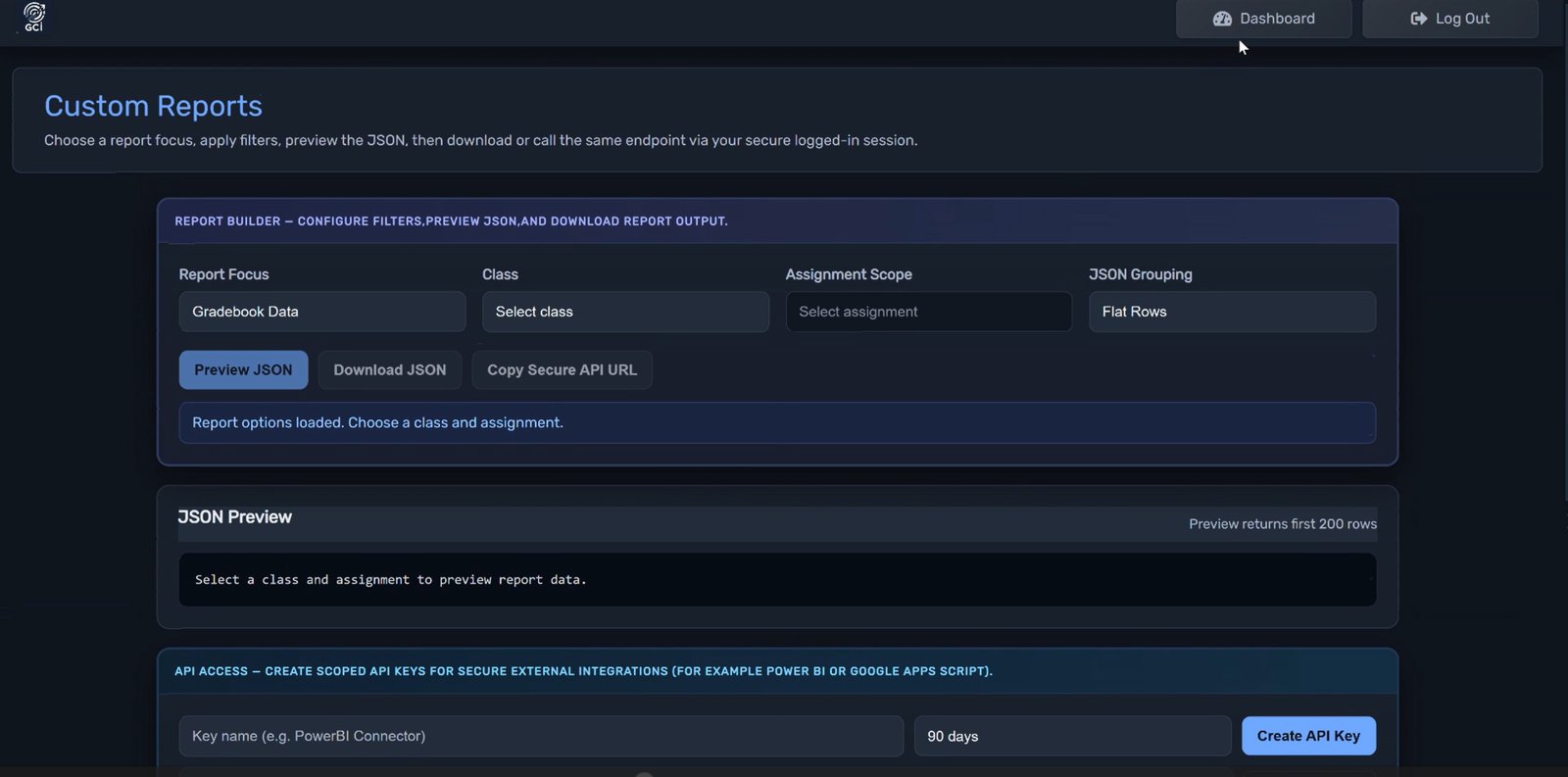Click the JSON Preview heading
The image size is (1568, 777).
[234, 516]
